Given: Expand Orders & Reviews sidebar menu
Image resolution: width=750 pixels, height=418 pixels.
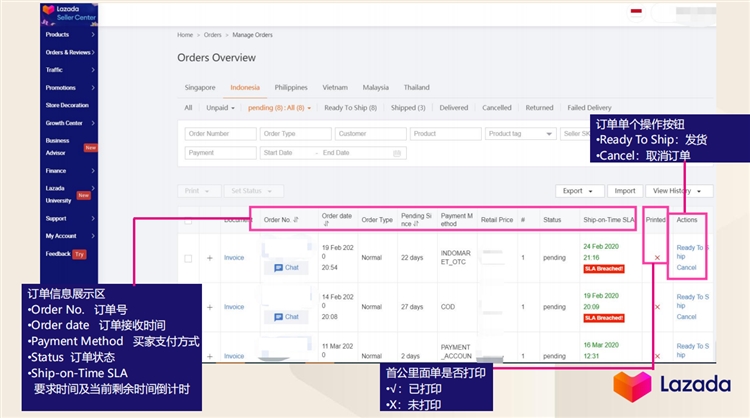Looking at the screenshot, I should point(70,52).
